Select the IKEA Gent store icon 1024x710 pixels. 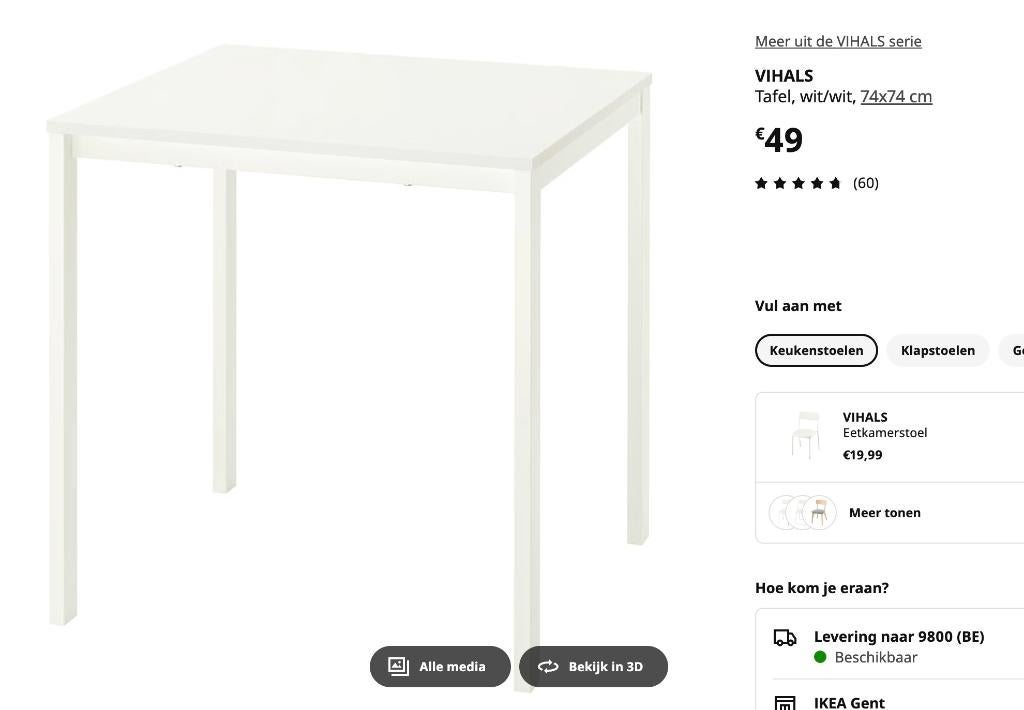click(783, 703)
